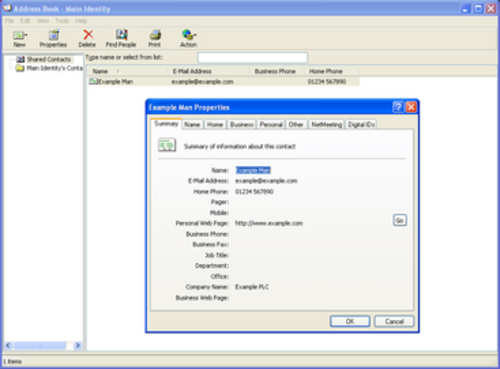Click Cancel in the Properties dialog

(x=394, y=321)
